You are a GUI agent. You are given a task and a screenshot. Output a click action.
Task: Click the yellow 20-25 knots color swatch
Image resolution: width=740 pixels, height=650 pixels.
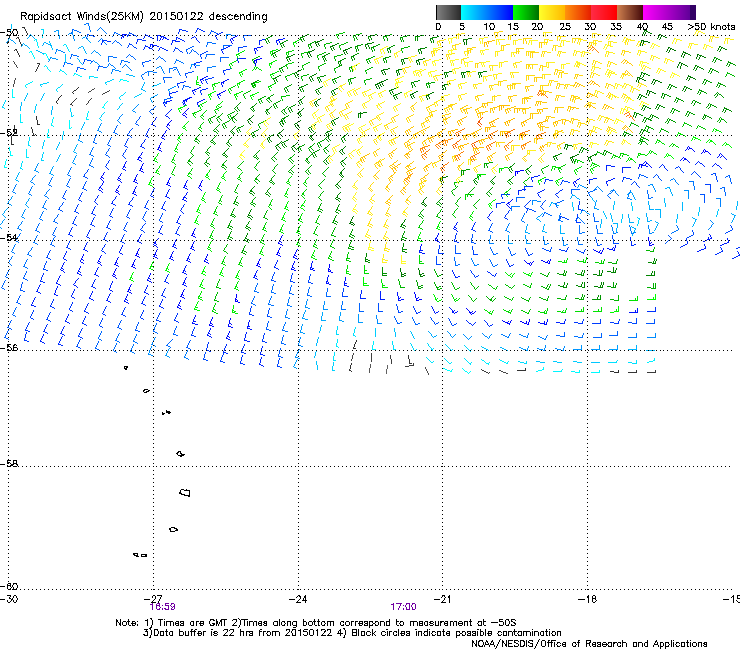[x=552, y=12]
